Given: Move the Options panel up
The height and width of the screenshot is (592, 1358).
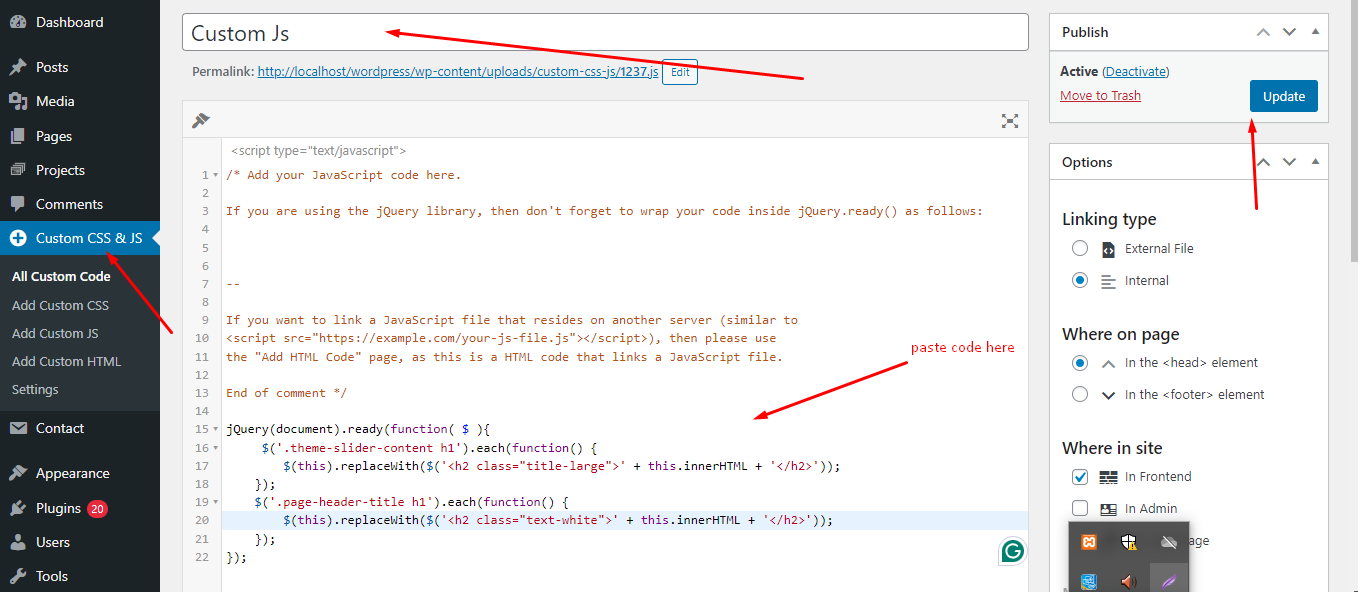Looking at the screenshot, I should point(1263,162).
